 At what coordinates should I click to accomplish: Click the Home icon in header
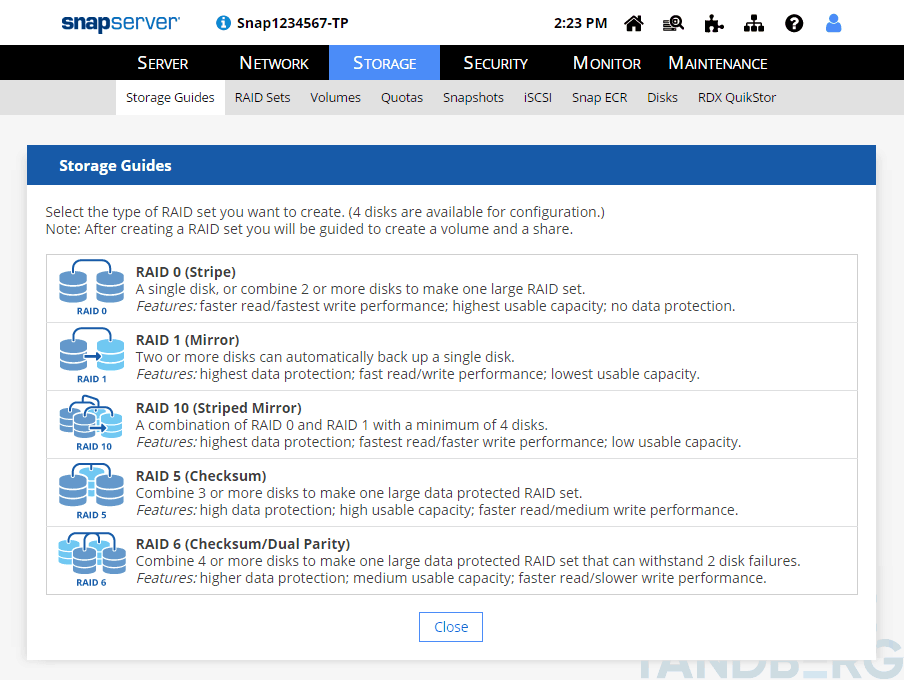633,23
